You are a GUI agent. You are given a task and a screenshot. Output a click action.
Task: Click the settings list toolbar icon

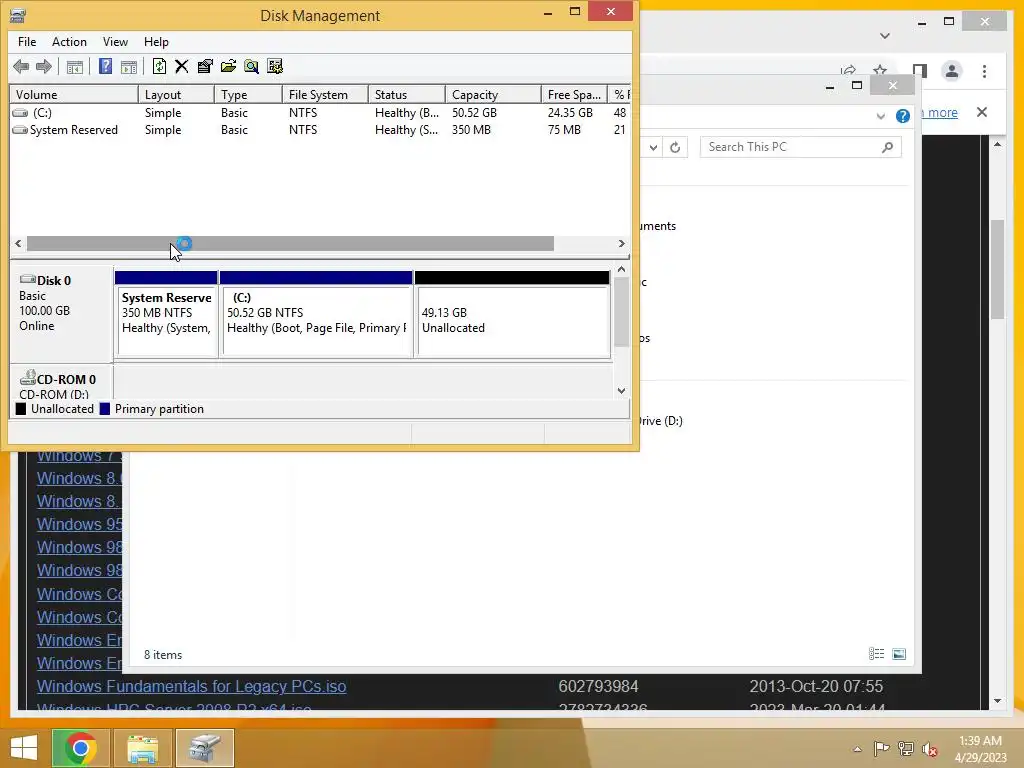[x=275, y=66]
